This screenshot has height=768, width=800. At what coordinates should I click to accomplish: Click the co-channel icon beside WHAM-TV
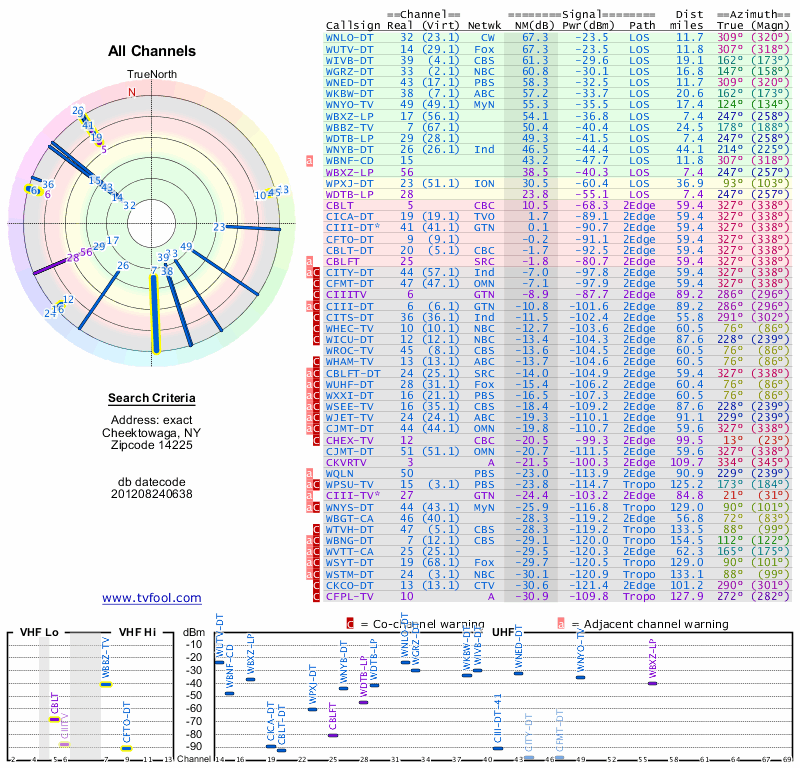pyautogui.click(x=316, y=362)
